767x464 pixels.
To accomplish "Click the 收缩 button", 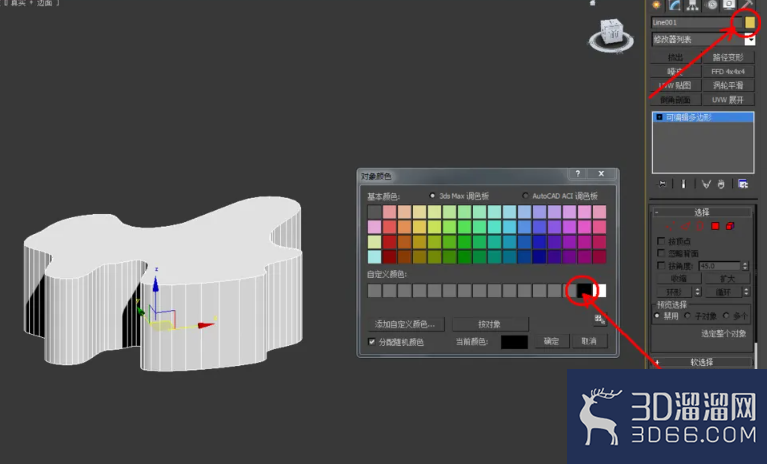I will [678, 279].
